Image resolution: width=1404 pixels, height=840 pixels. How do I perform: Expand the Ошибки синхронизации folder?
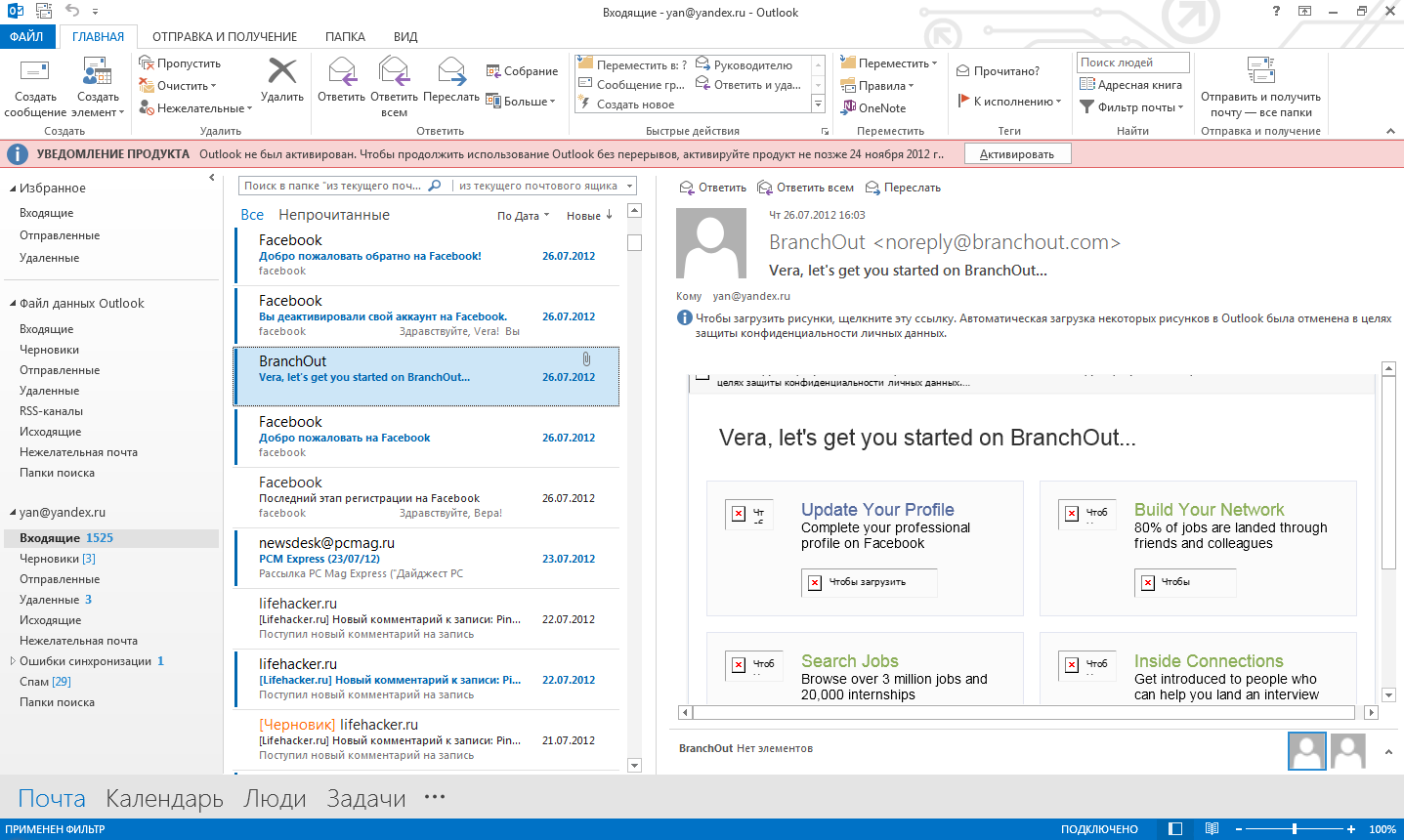click(x=13, y=661)
